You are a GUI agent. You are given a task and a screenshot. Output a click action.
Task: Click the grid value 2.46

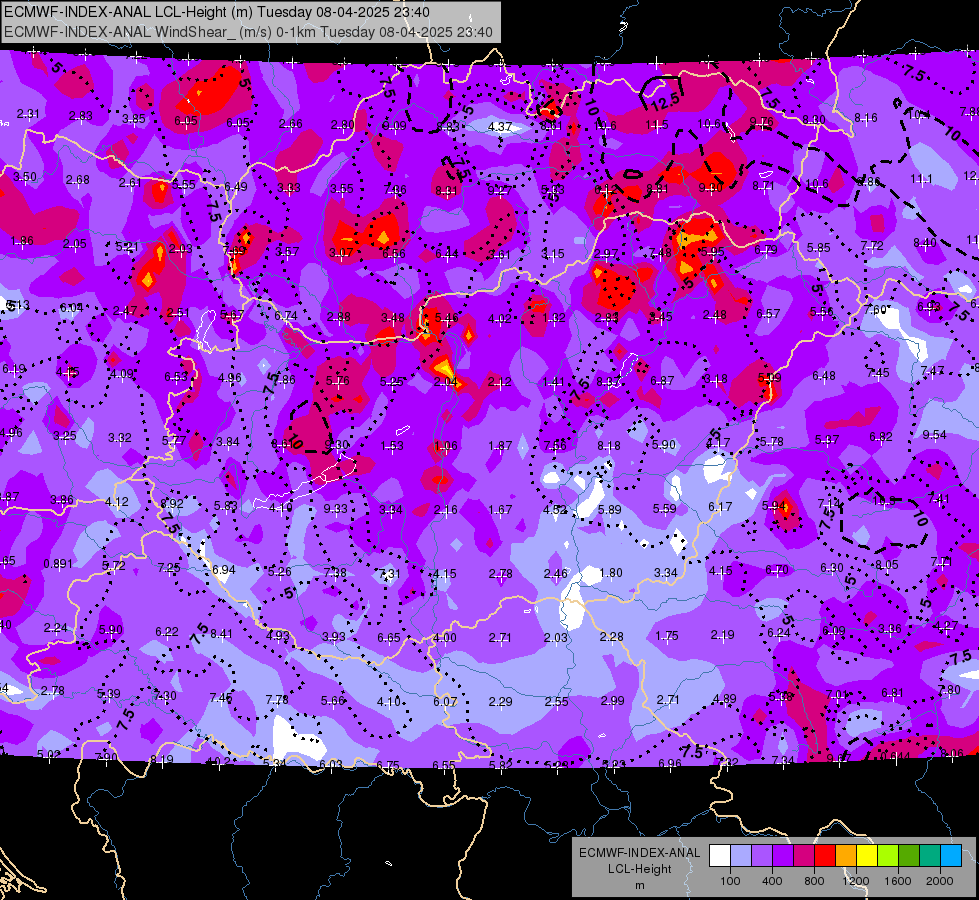tap(556, 573)
